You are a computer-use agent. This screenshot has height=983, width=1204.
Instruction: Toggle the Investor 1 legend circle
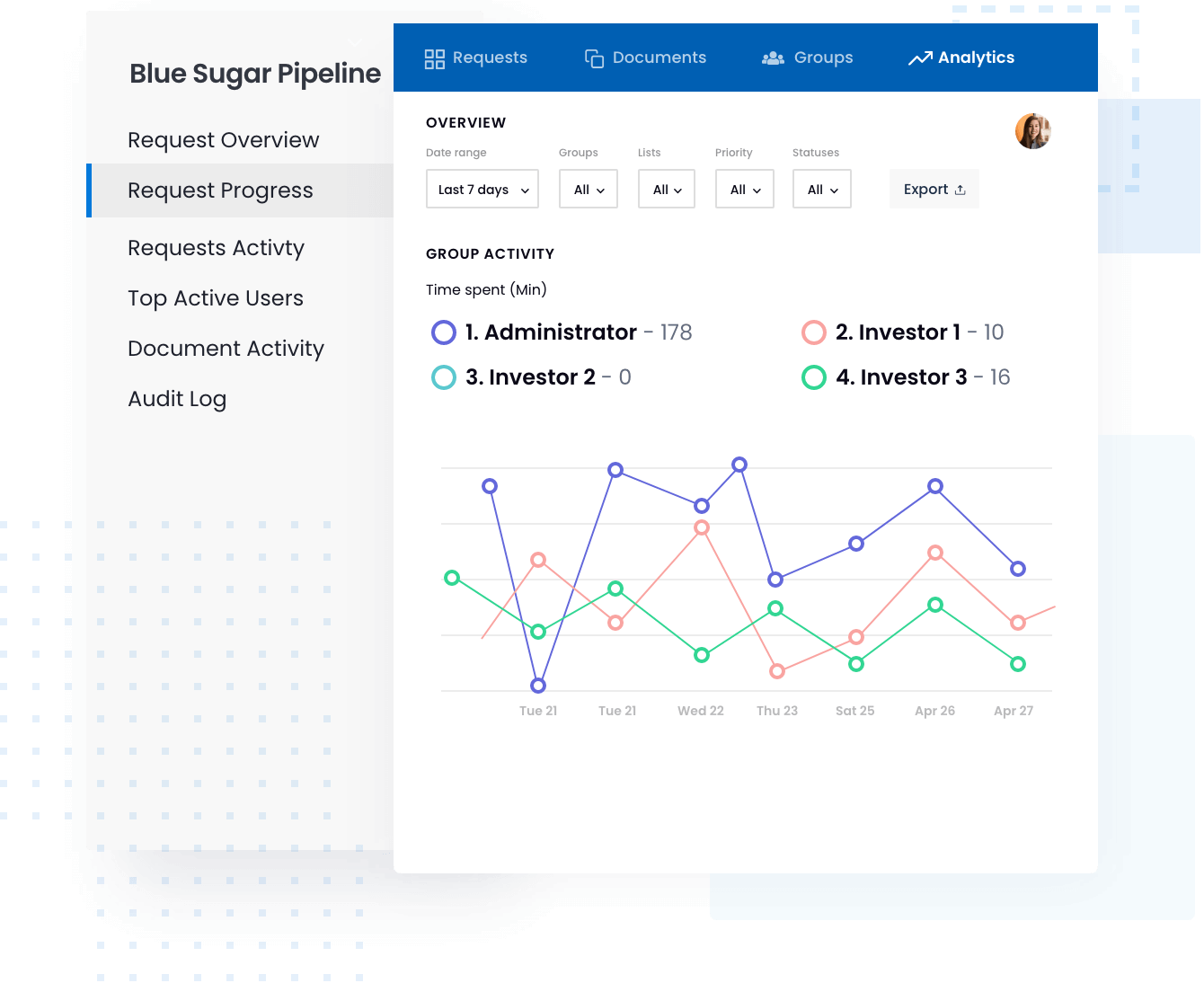[x=814, y=332]
